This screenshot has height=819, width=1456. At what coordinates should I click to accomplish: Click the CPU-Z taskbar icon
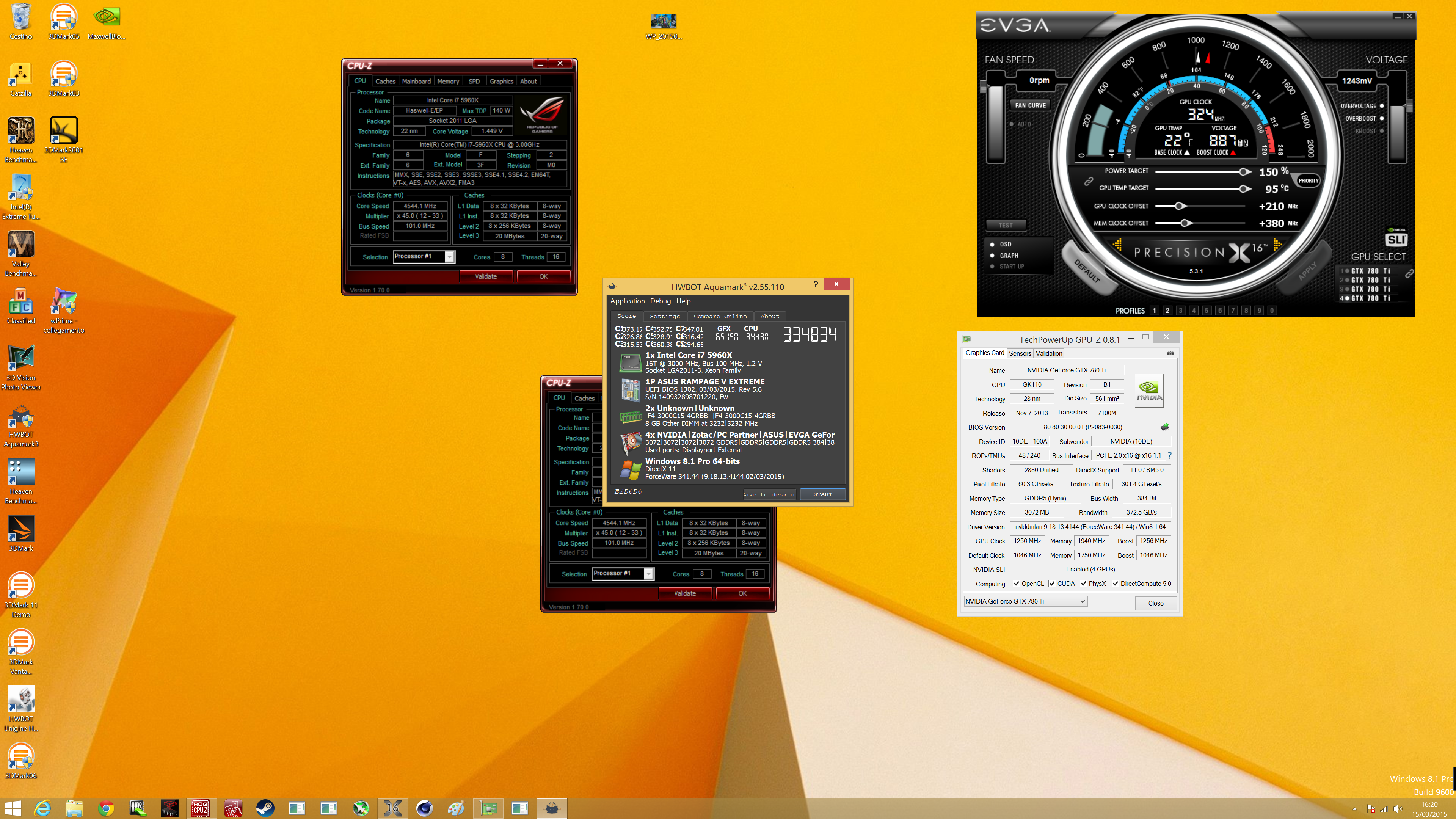(x=201, y=808)
